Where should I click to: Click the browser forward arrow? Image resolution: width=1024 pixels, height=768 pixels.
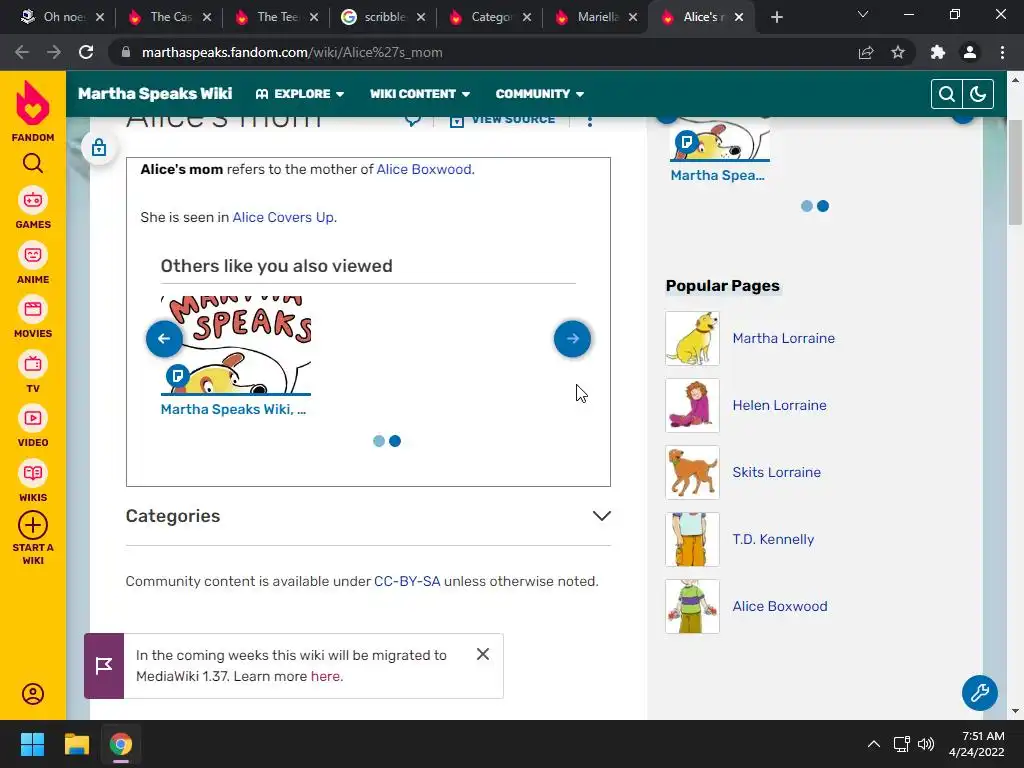tap(54, 52)
